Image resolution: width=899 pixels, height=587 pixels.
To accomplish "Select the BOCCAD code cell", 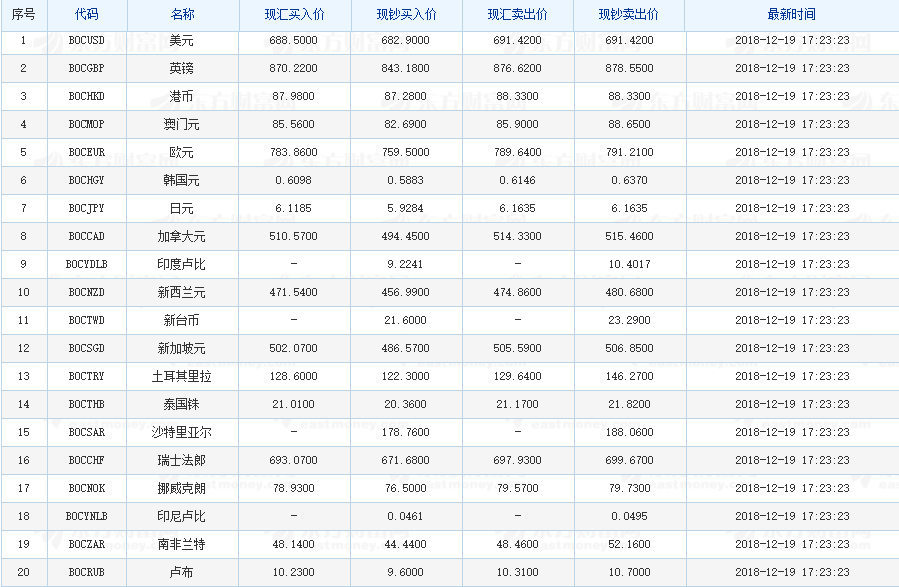I will pyautogui.click(x=87, y=237).
